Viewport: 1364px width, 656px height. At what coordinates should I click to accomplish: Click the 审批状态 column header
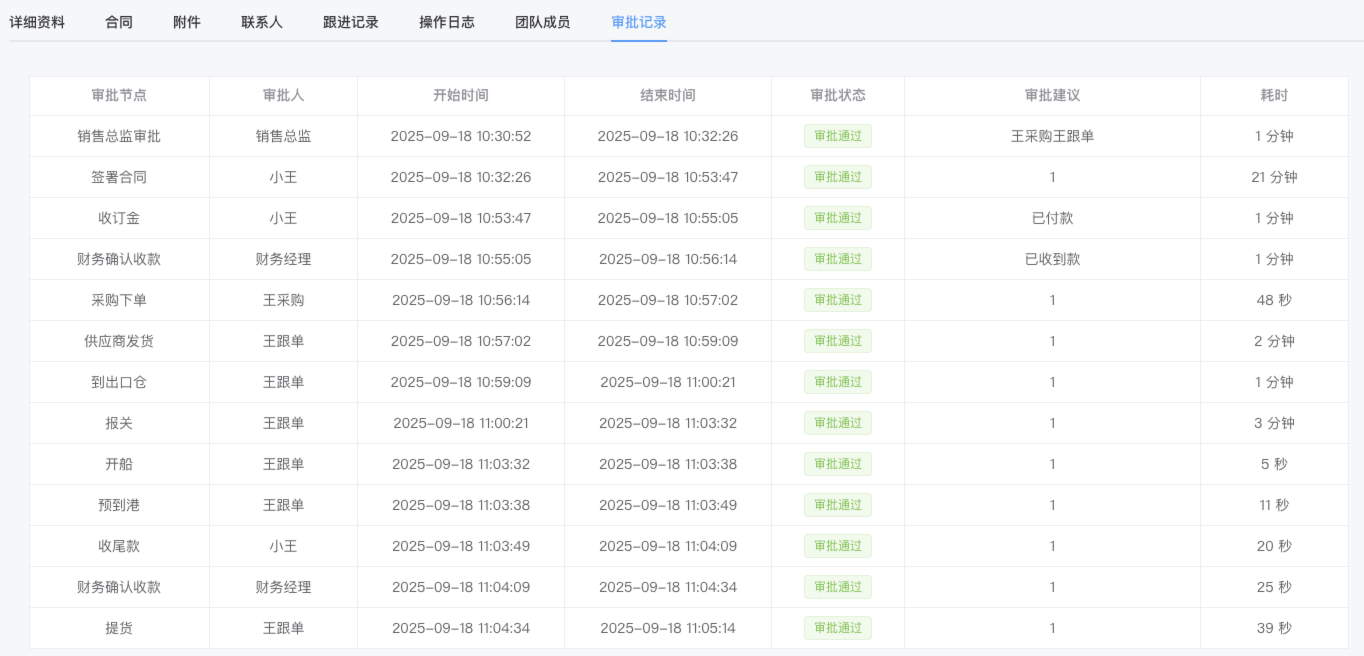838,96
